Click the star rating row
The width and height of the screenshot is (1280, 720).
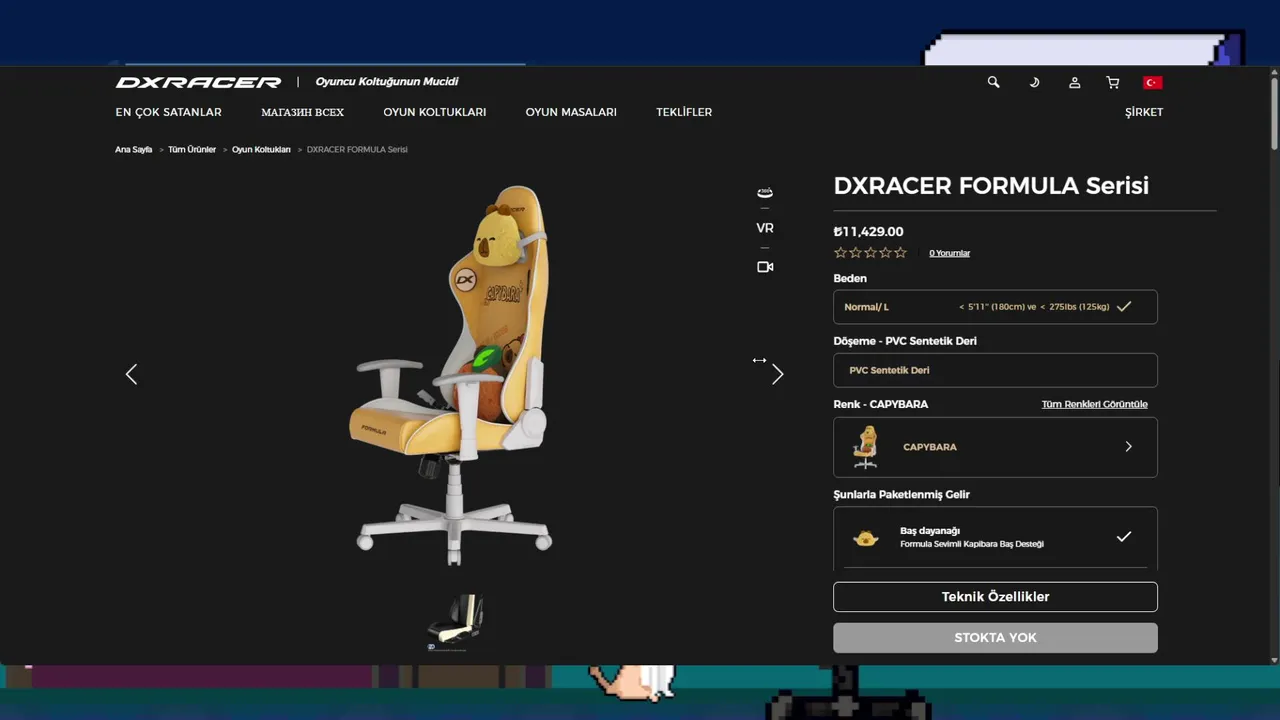(x=870, y=253)
